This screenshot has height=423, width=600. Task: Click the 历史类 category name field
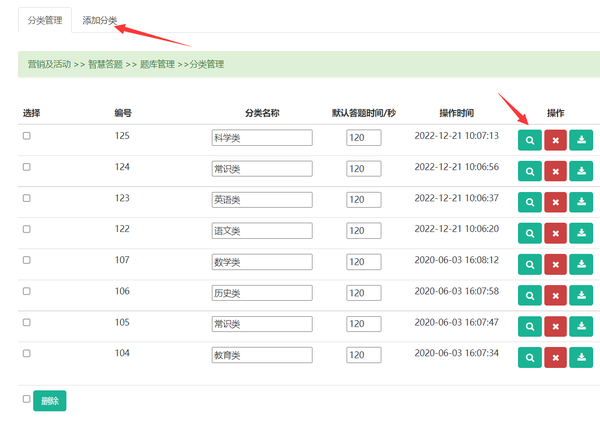click(x=262, y=293)
